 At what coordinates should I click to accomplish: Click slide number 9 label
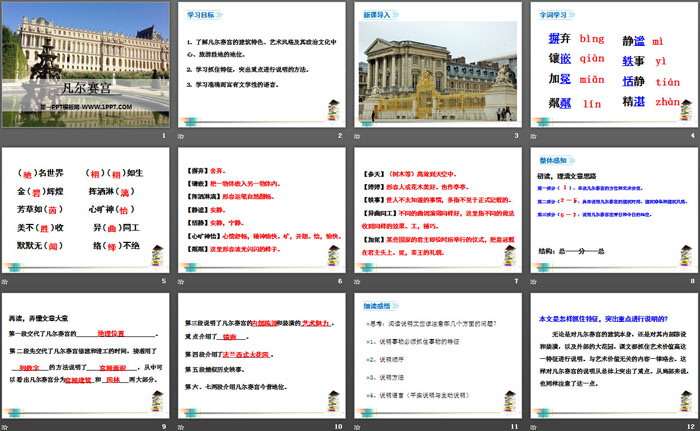(x=164, y=427)
